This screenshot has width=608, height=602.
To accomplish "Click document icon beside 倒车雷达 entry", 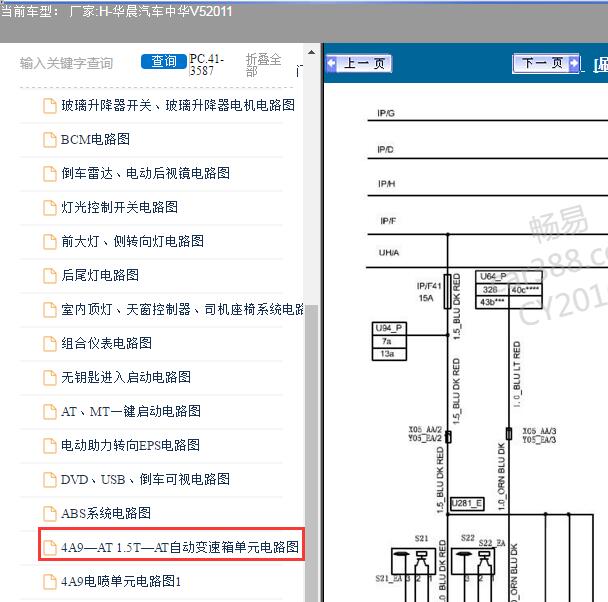I will pos(50,174).
